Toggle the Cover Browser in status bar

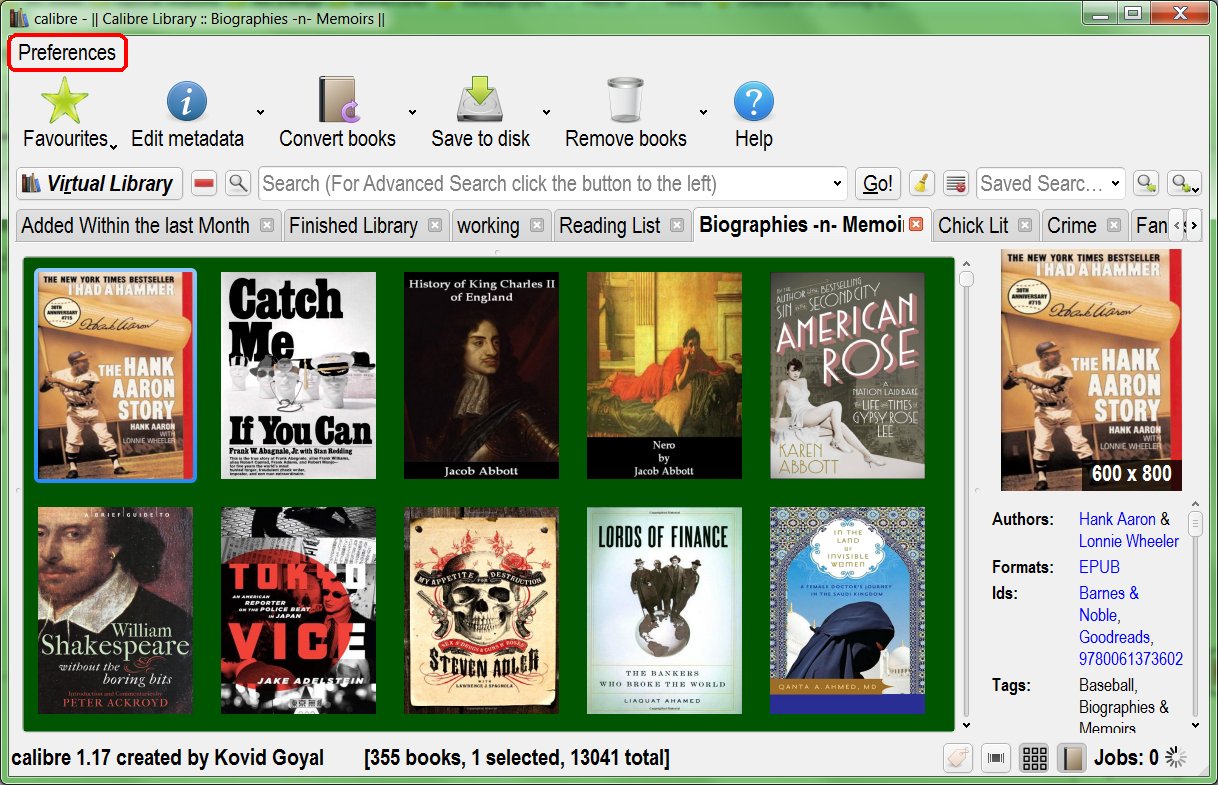996,759
